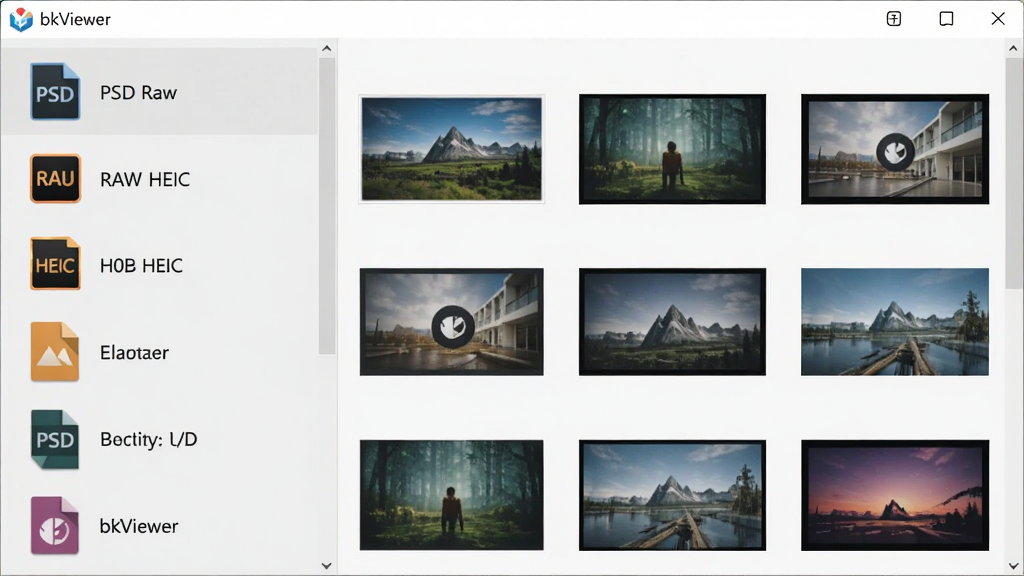
Task: Click the green PSD icon beside Bectity: L/D
Action: click(x=55, y=439)
